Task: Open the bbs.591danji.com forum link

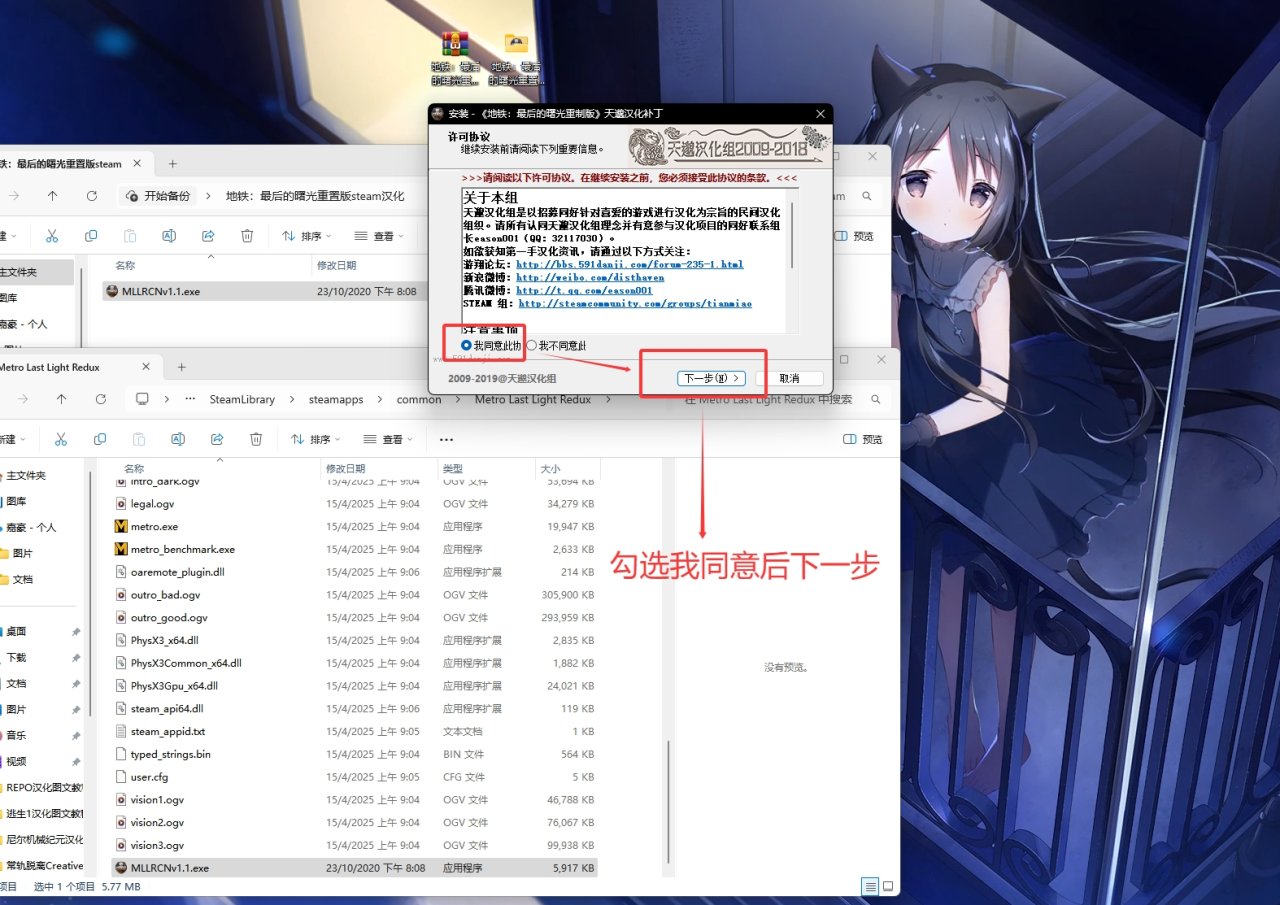Action: click(630, 264)
